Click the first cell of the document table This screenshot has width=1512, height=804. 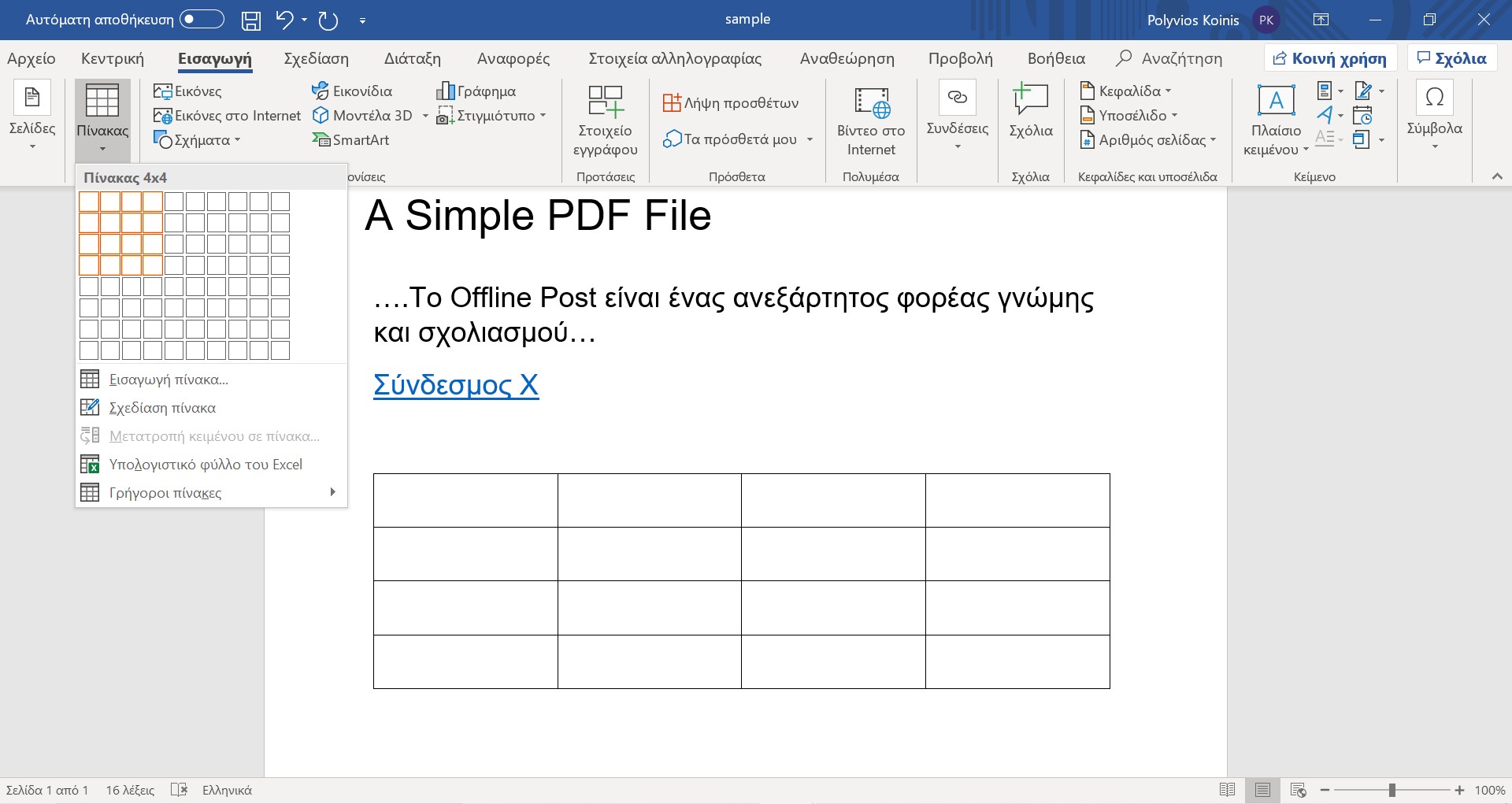coord(465,501)
